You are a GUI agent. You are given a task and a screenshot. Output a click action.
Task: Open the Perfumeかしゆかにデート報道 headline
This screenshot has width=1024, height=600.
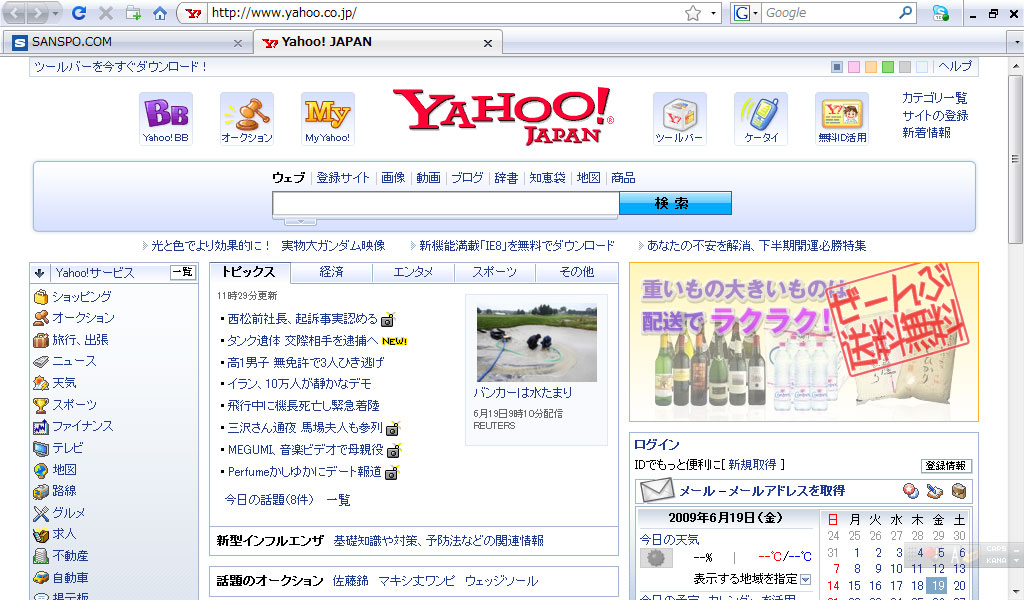(304, 471)
